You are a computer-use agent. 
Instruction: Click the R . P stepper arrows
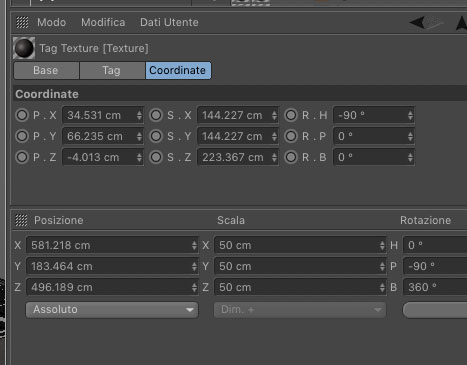(x=410, y=136)
